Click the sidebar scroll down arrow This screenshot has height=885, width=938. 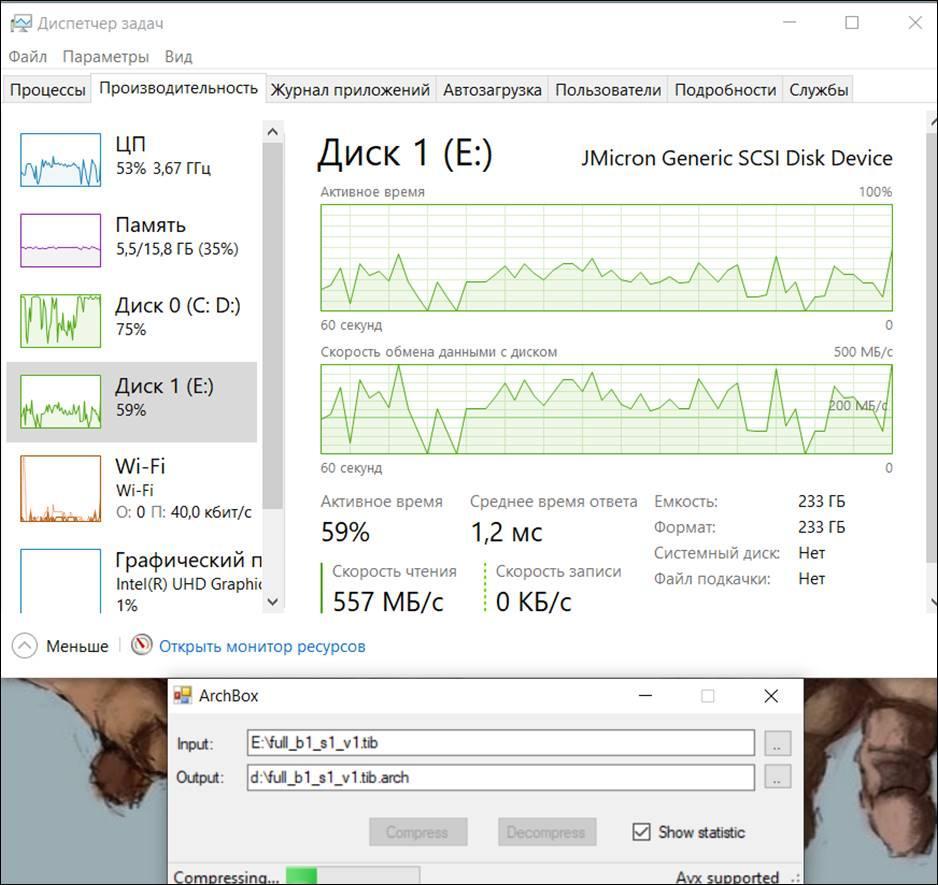pyautogui.click(x=272, y=601)
